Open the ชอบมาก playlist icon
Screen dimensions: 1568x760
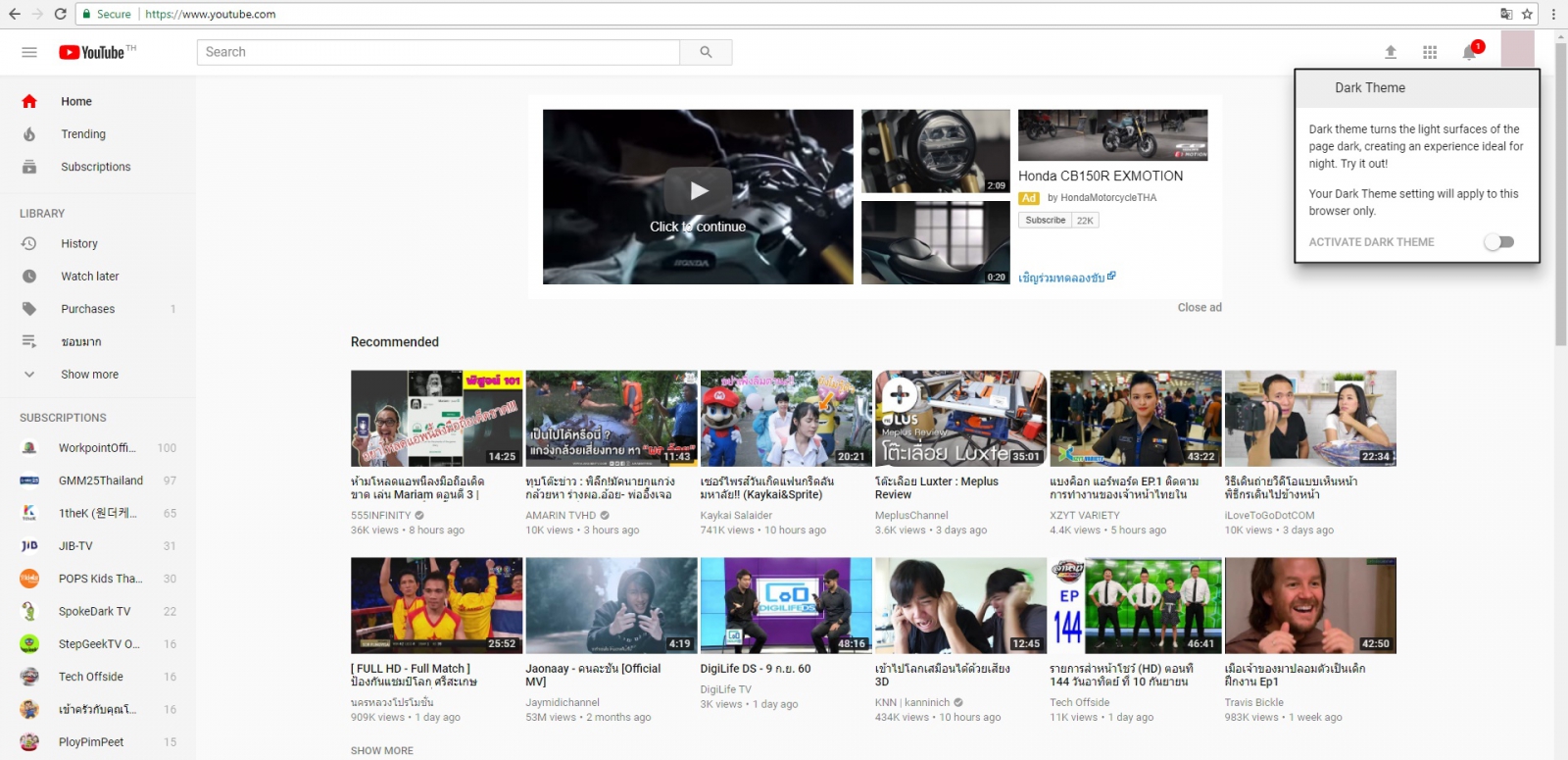tap(29, 341)
